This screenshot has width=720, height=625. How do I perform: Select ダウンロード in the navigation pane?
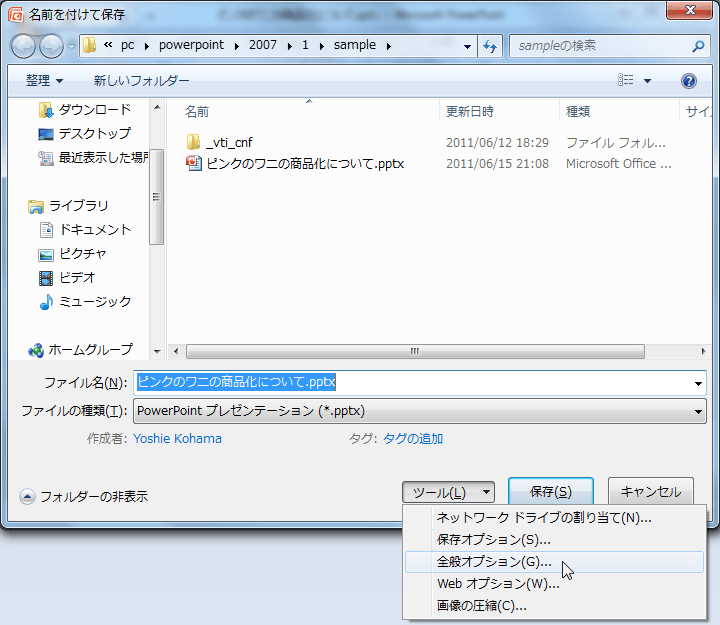click(85, 110)
